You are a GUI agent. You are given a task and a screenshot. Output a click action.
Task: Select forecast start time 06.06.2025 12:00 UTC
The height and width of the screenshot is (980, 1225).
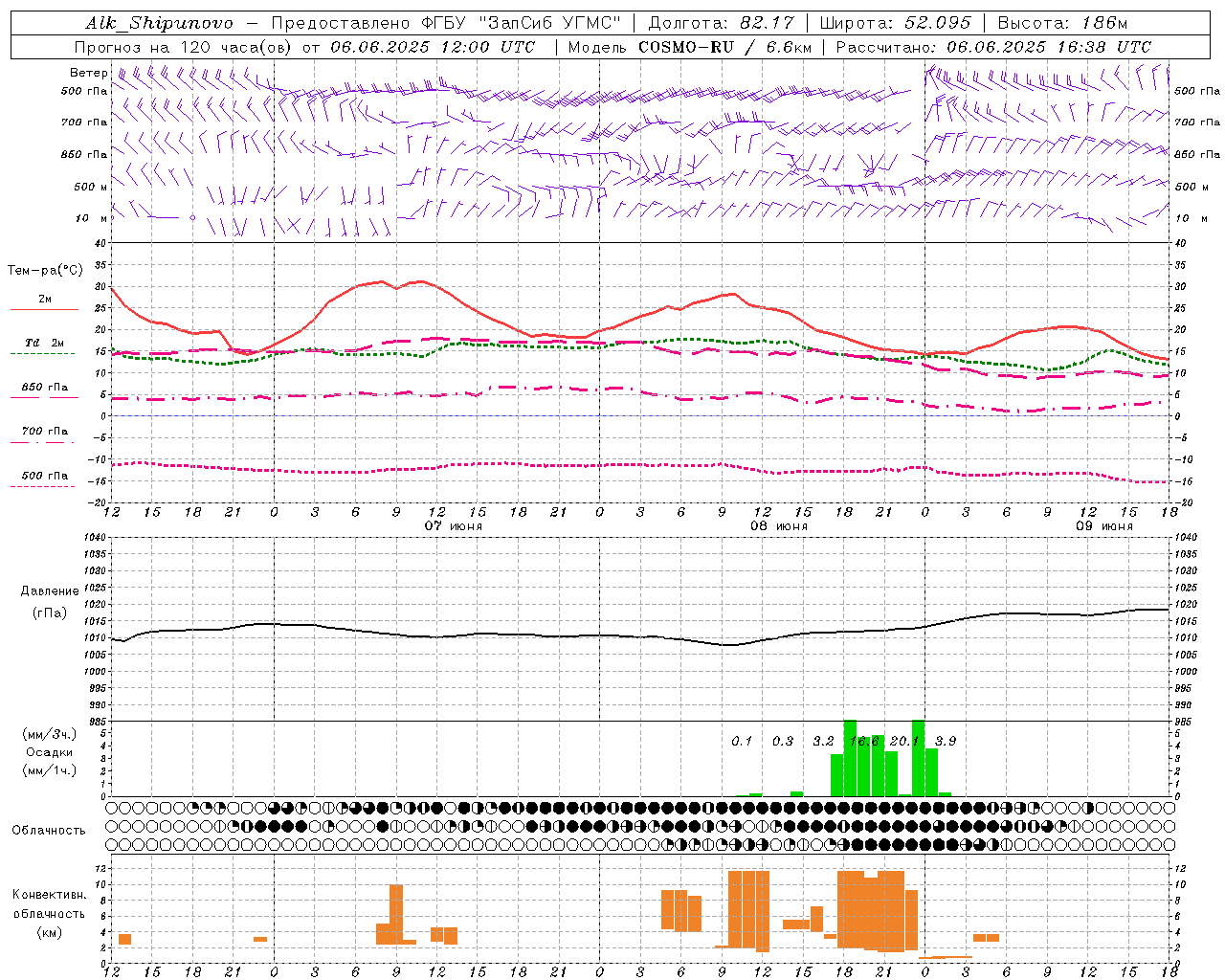pos(433,47)
